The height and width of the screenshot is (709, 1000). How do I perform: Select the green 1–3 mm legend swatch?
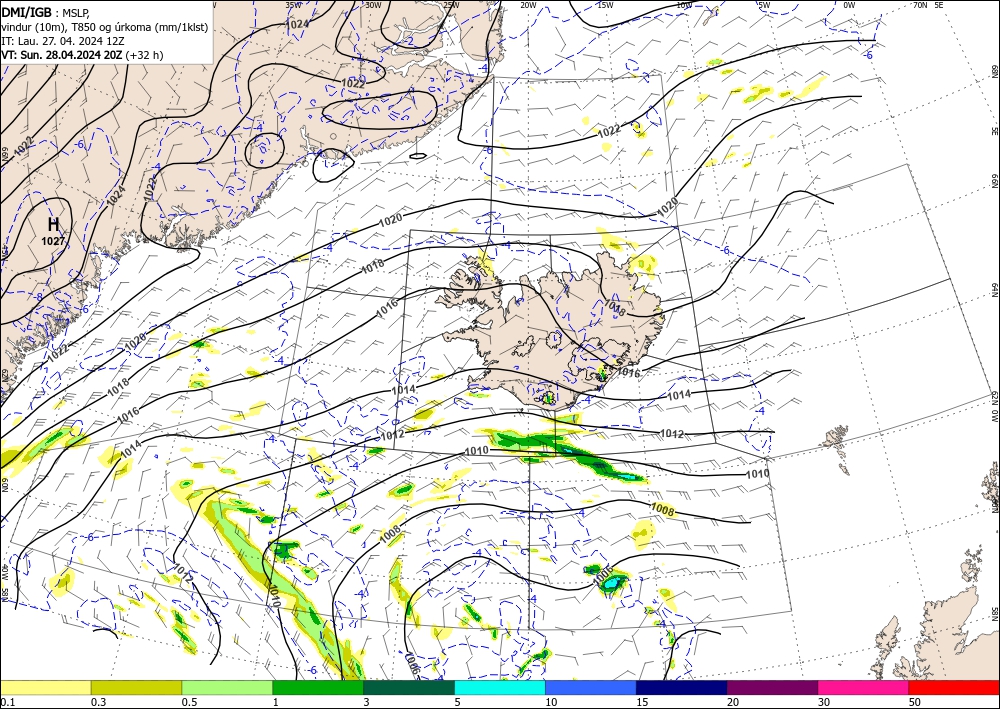[318, 687]
